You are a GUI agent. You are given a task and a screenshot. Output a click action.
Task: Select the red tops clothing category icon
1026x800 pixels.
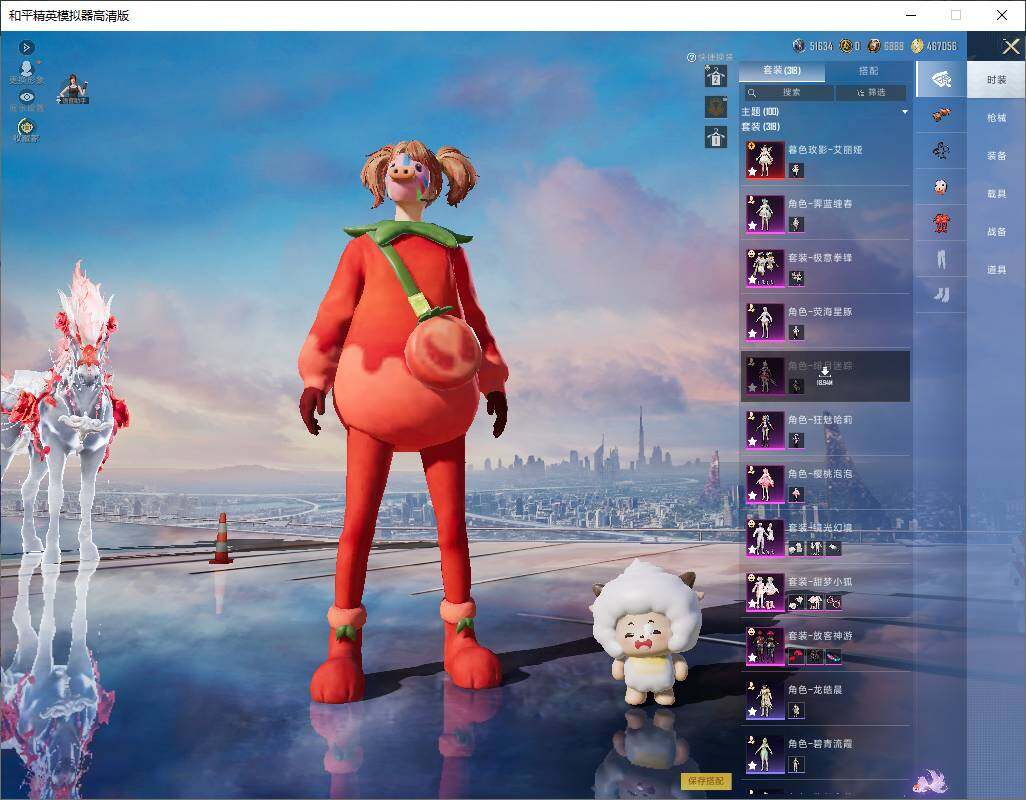point(941,224)
